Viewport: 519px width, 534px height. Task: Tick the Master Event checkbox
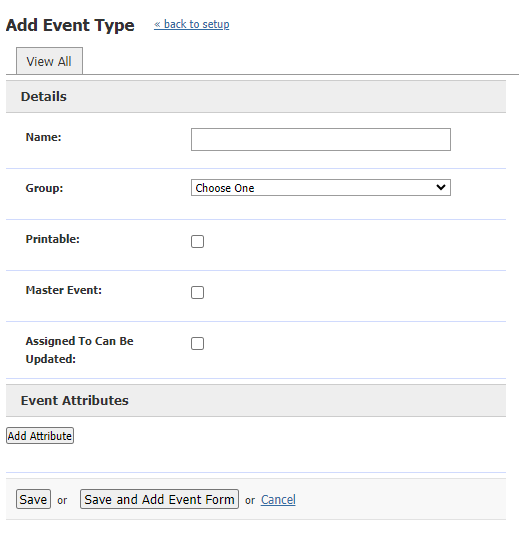point(198,293)
